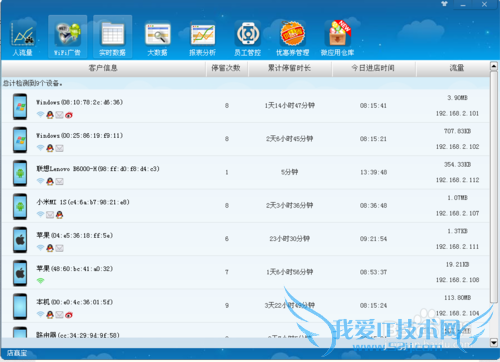Open the title bar skin shirt icon
The image size is (500, 362).
click(x=444, y=4)
